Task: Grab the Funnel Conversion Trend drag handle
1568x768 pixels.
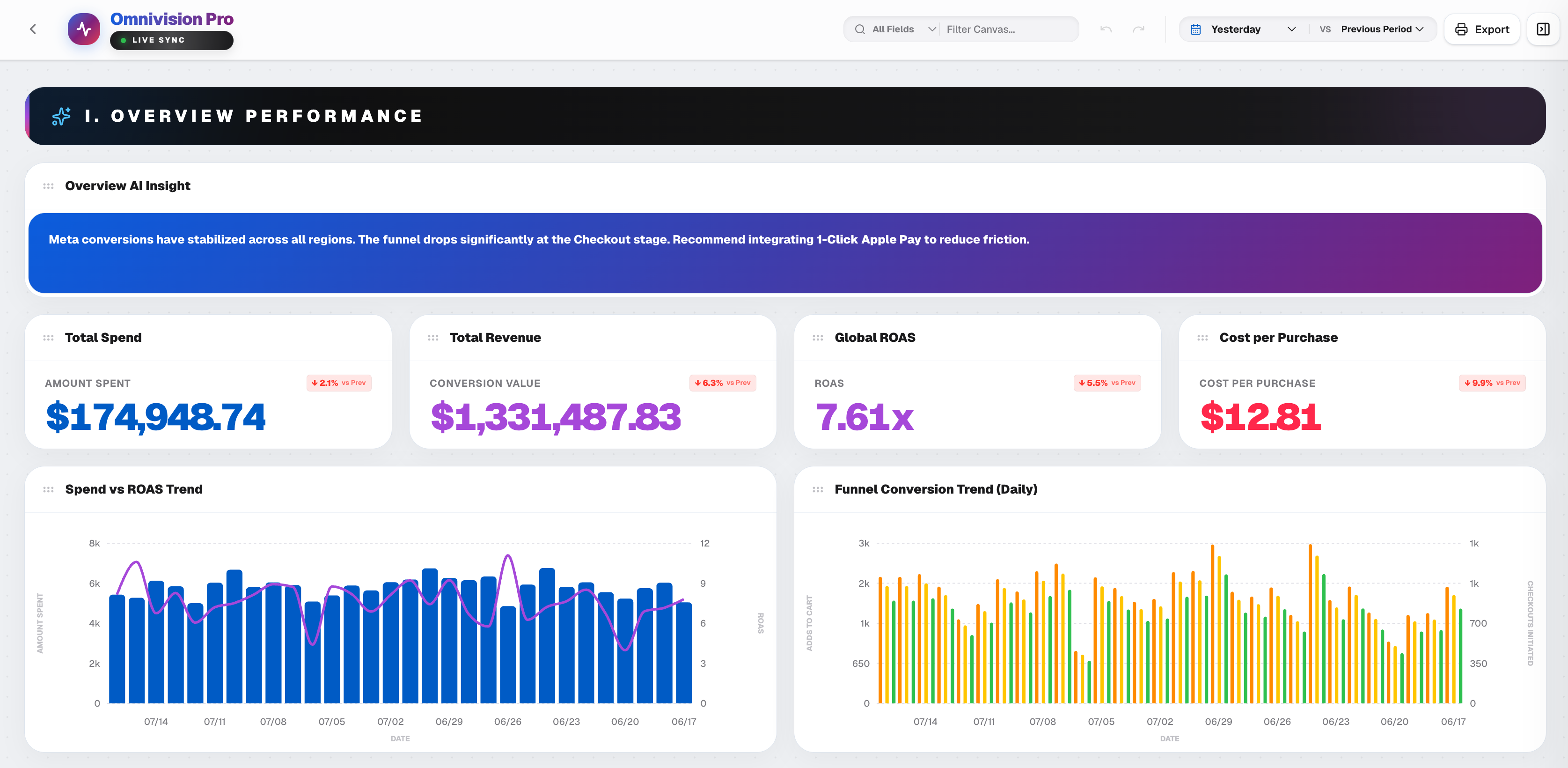Action: click(818, 489)
